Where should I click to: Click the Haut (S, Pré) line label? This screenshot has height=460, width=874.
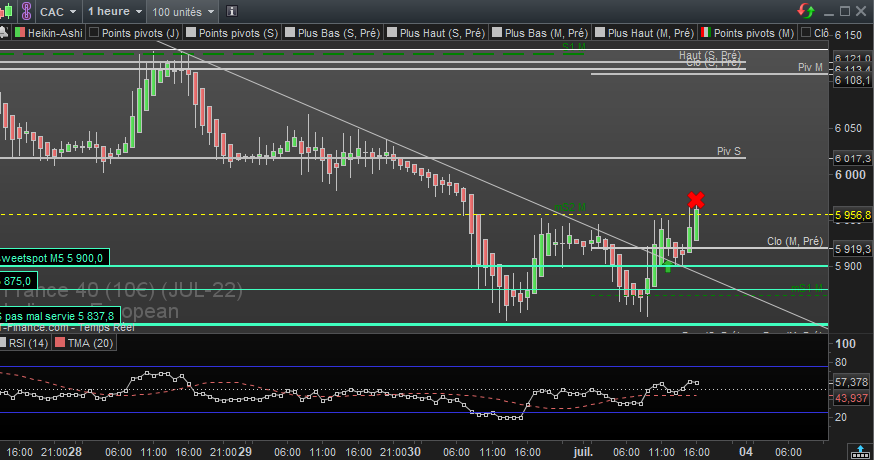click(x=710, y=55)
